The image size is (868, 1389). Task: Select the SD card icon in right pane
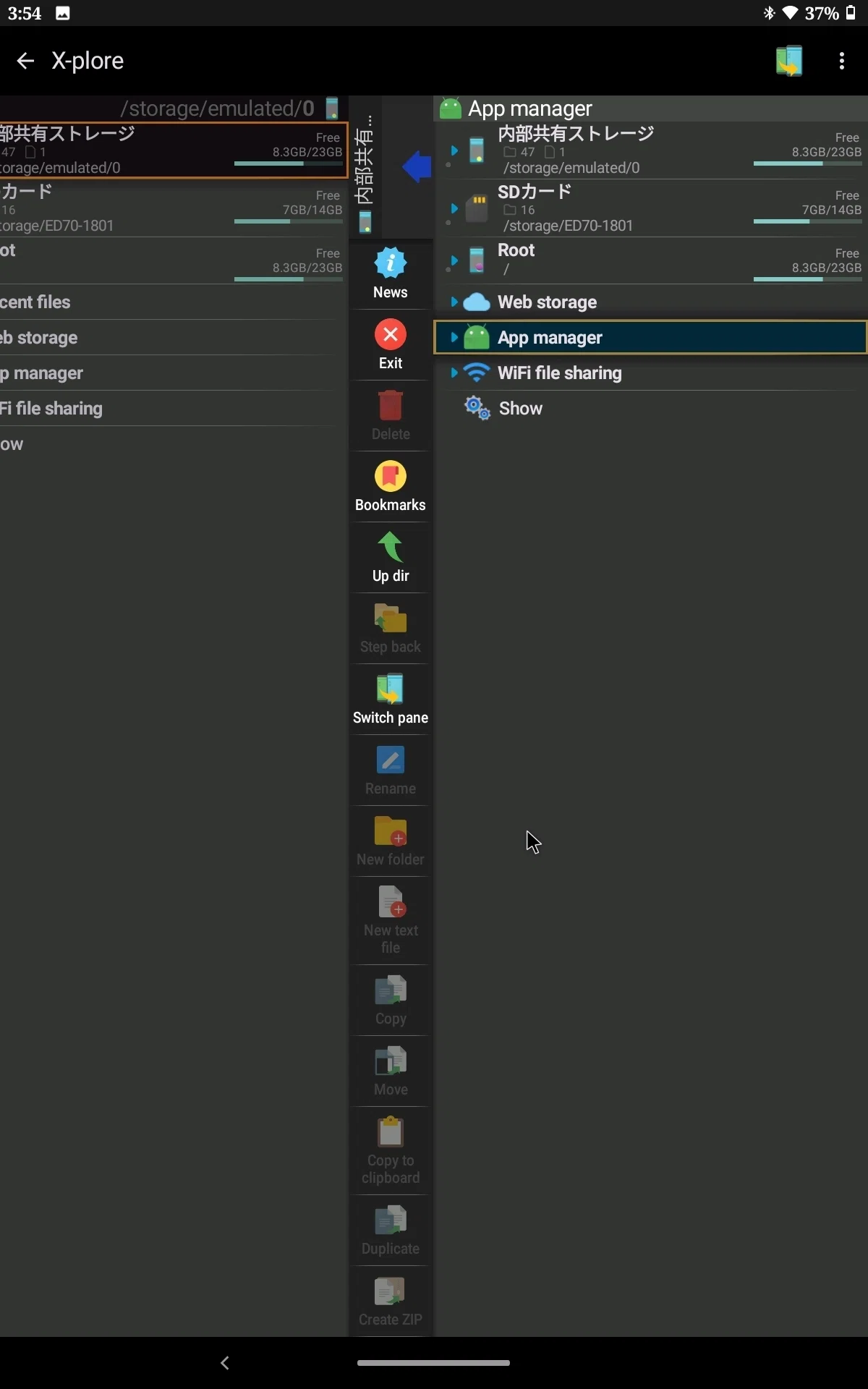[x=477, y=208]
